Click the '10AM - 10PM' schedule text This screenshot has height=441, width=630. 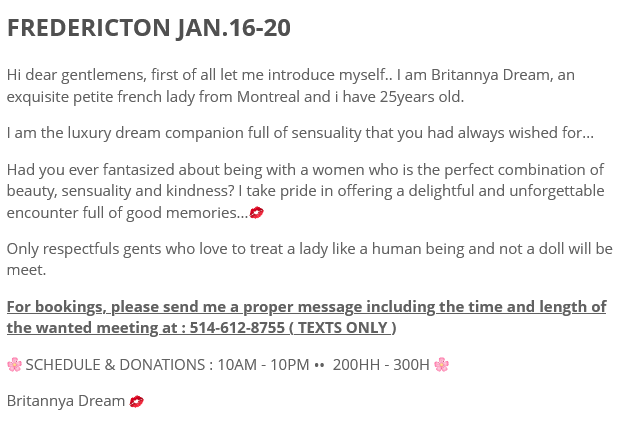(x=263, y=365)
